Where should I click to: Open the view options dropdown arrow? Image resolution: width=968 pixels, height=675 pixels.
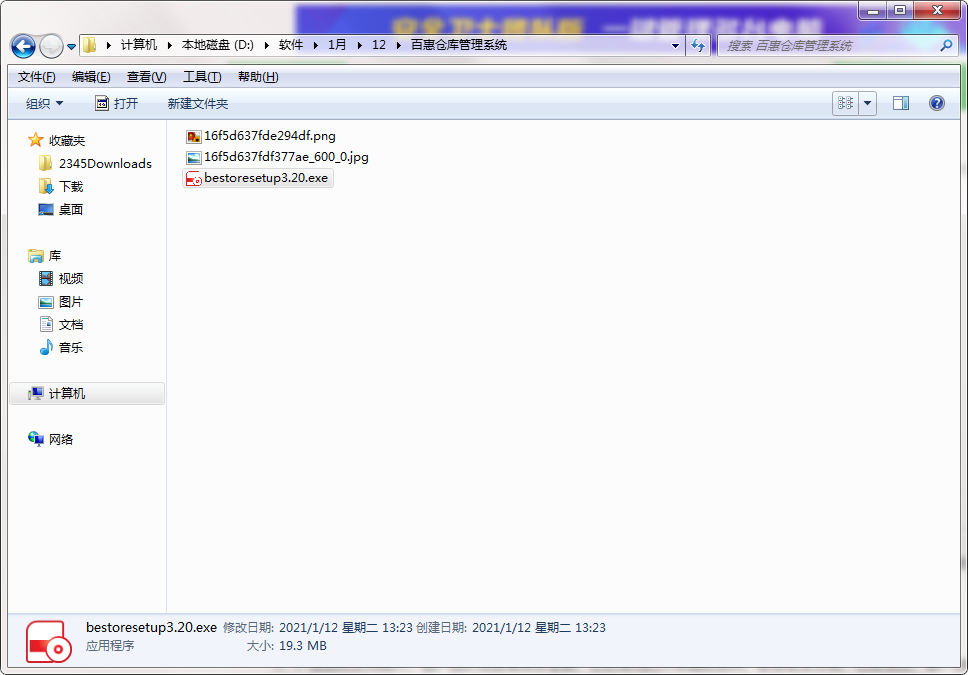867,103
